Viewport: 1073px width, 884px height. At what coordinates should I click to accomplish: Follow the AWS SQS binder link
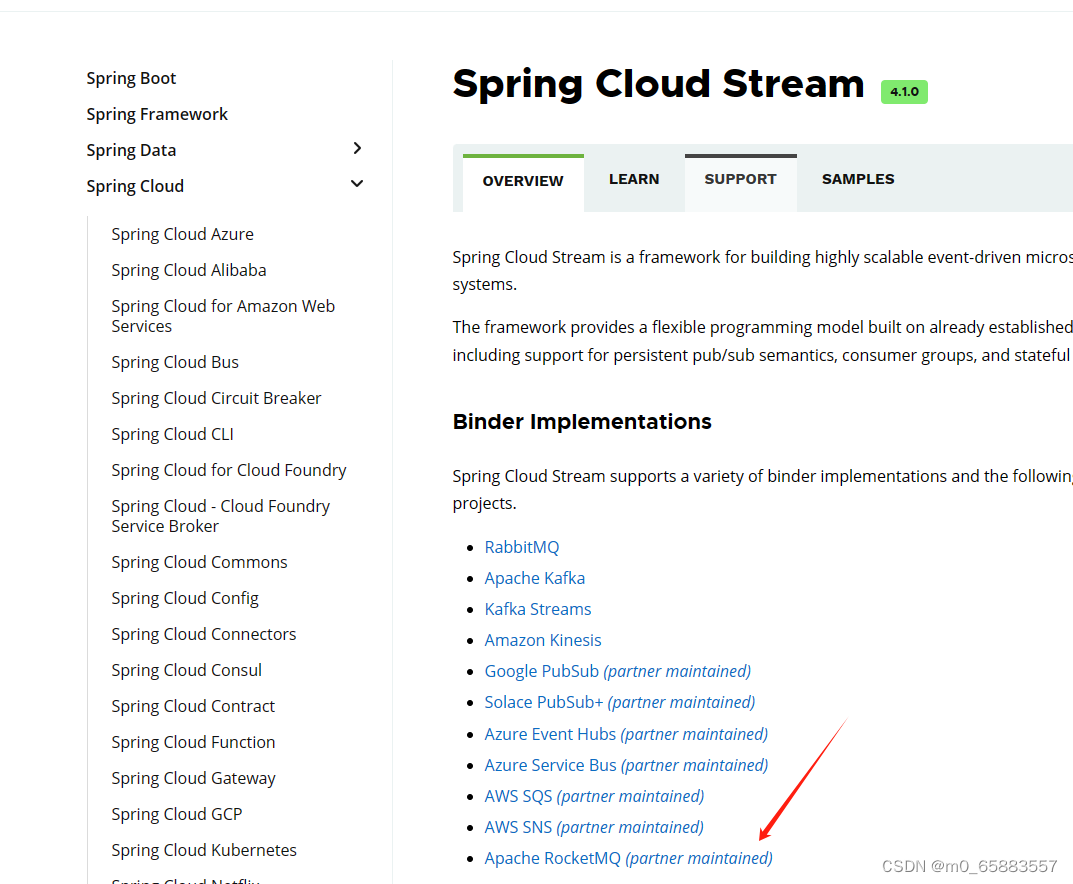pyautogui.click(x=594, y=796)
